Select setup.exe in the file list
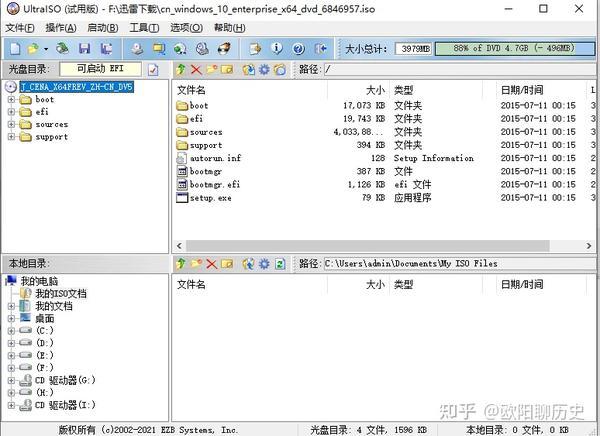Screen dimensions: 600x436 point(210,198)
